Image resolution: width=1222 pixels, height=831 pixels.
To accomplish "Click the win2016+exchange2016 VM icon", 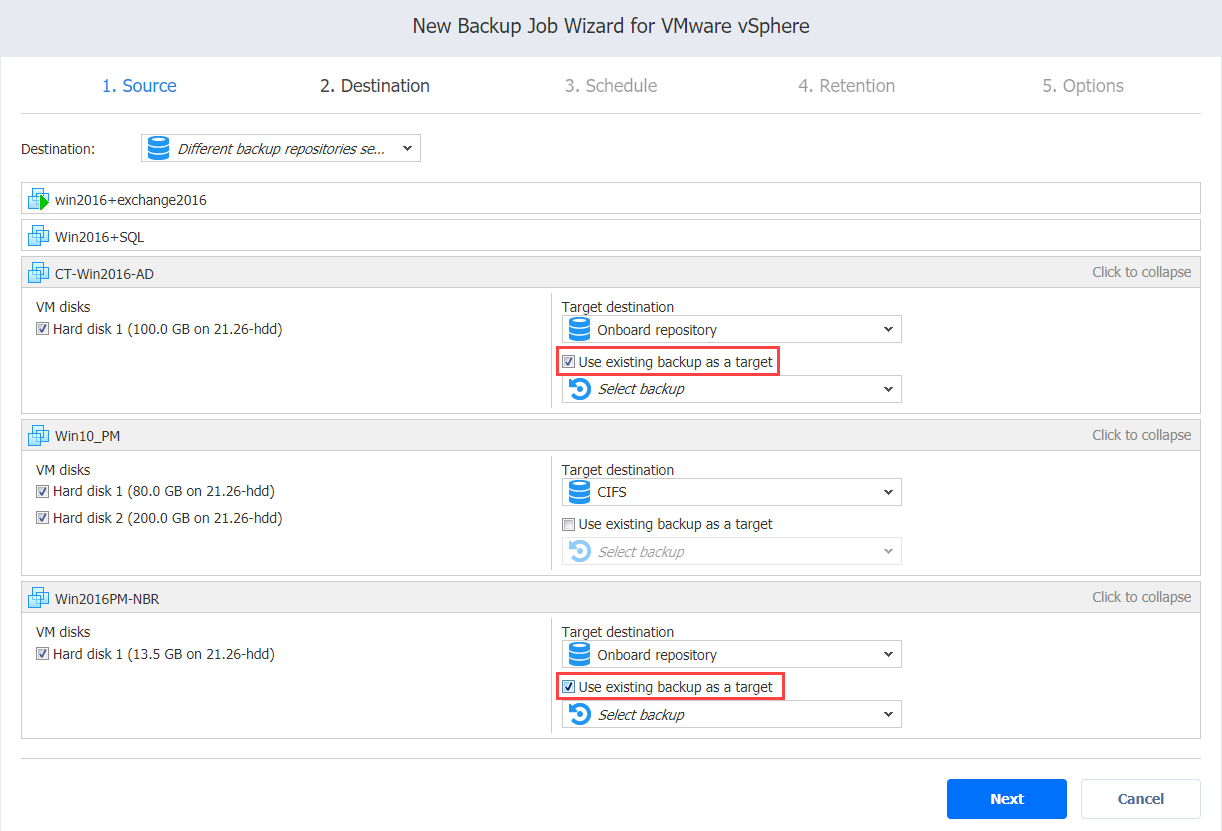I will (x=38, y=199).
